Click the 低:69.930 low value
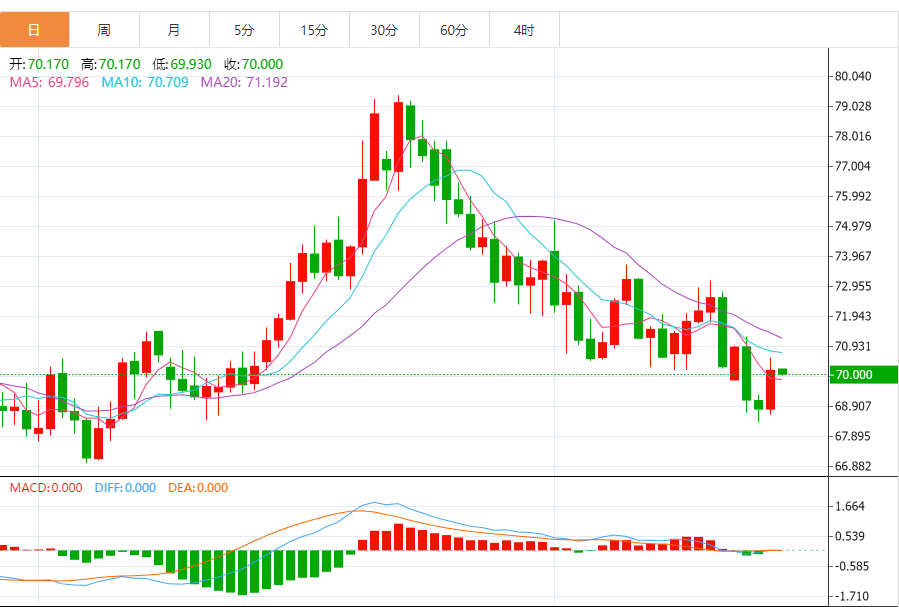899x607 pixels. point(182,64)
